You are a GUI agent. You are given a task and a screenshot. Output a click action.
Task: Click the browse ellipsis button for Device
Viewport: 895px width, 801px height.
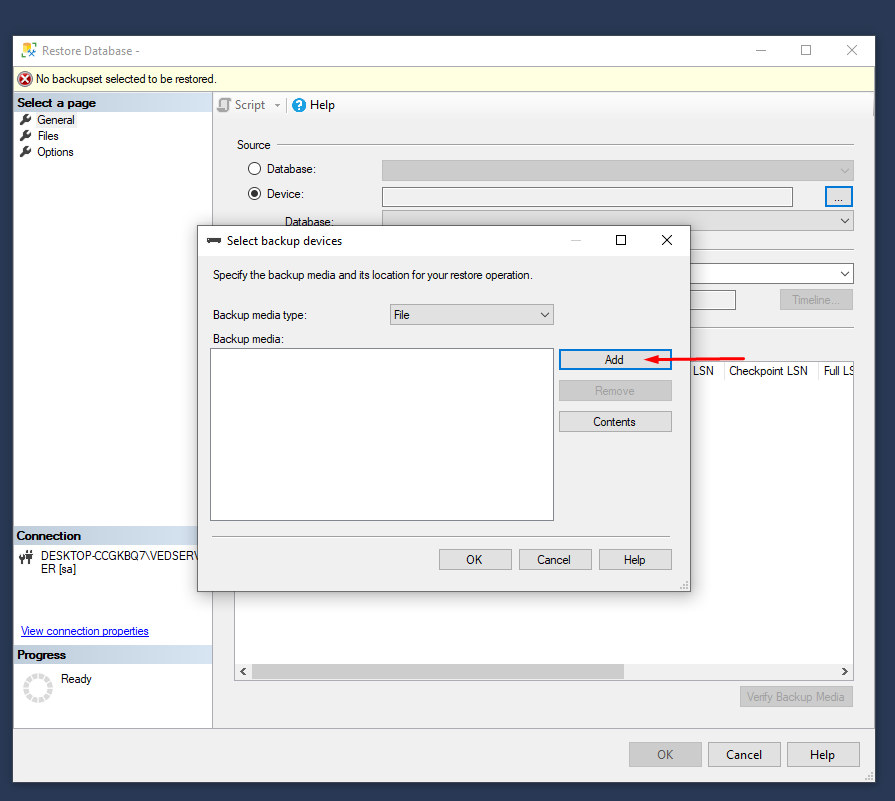(838, 197)
